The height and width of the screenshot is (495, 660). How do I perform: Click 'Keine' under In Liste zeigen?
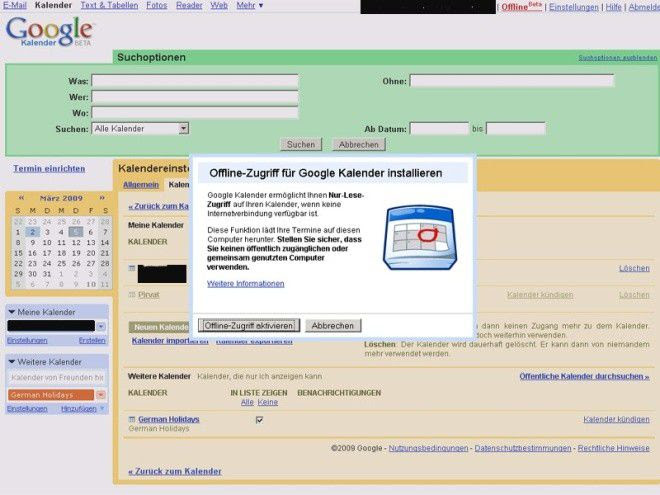[268, 402]
